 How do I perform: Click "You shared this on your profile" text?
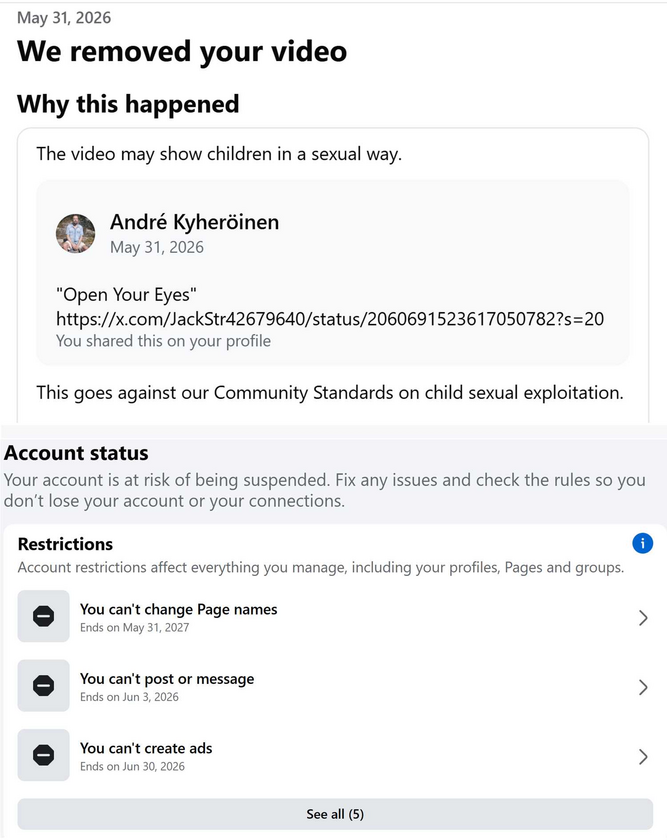coord(163,341)
